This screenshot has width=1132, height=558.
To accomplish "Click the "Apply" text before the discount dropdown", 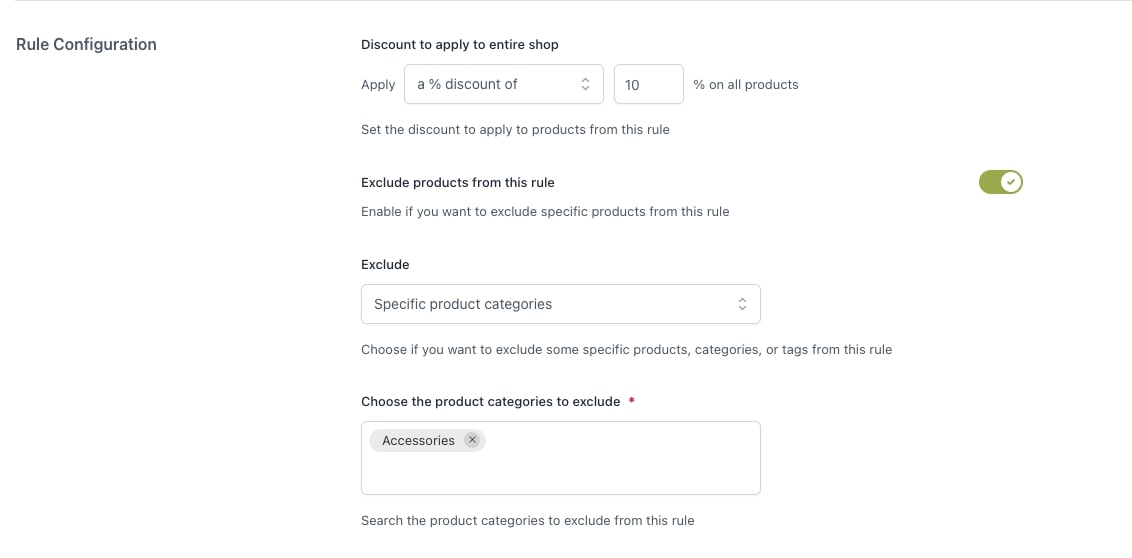I will point(378,85).
